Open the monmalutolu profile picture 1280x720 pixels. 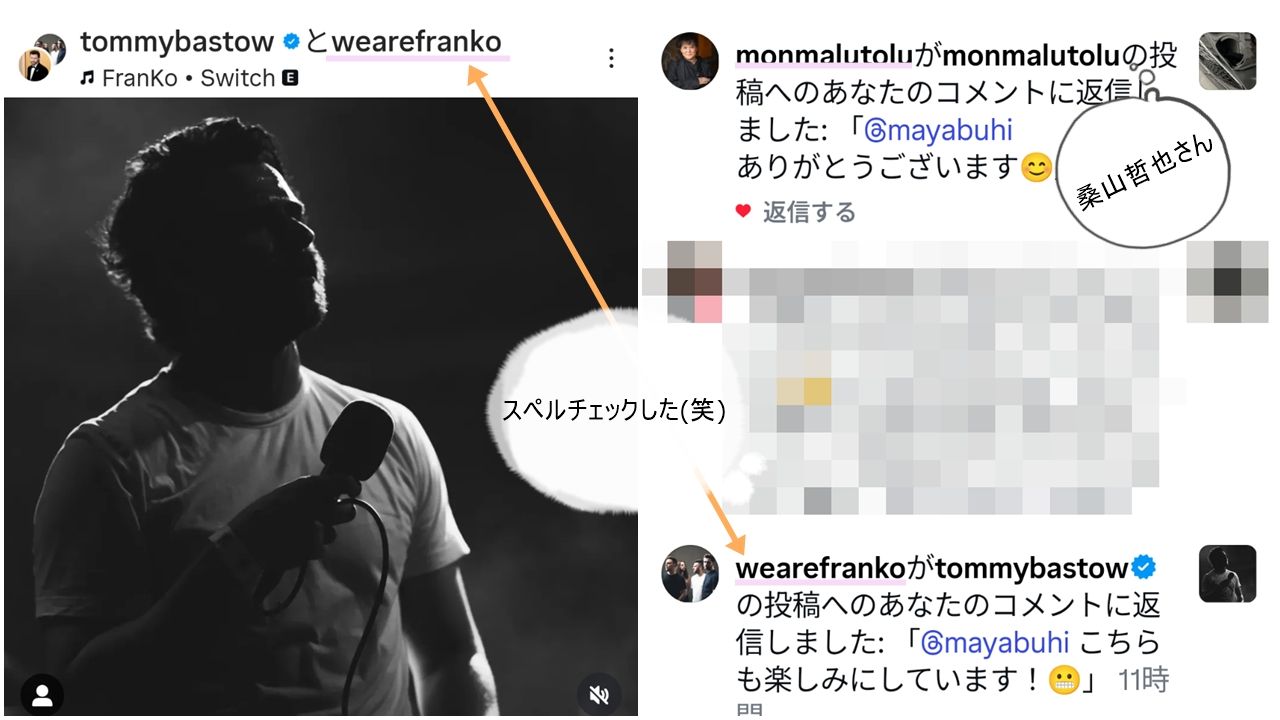(690, 61)
